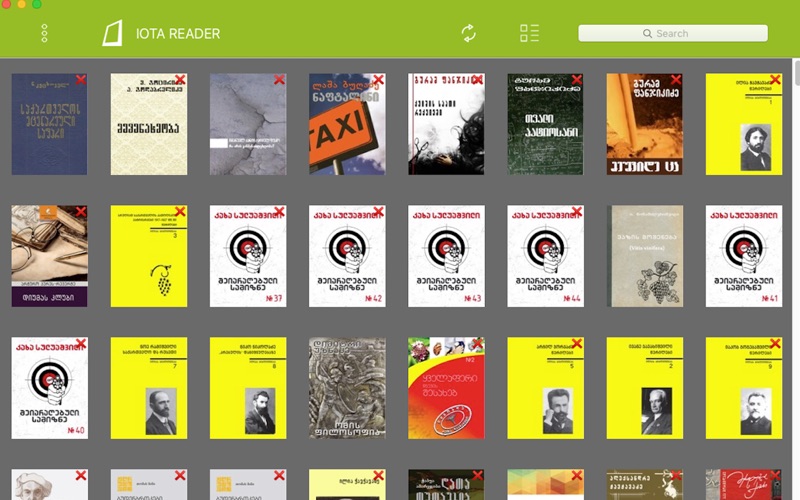Open target magazine issue №41
Viewport: 800px width, 500px height.
744,256
